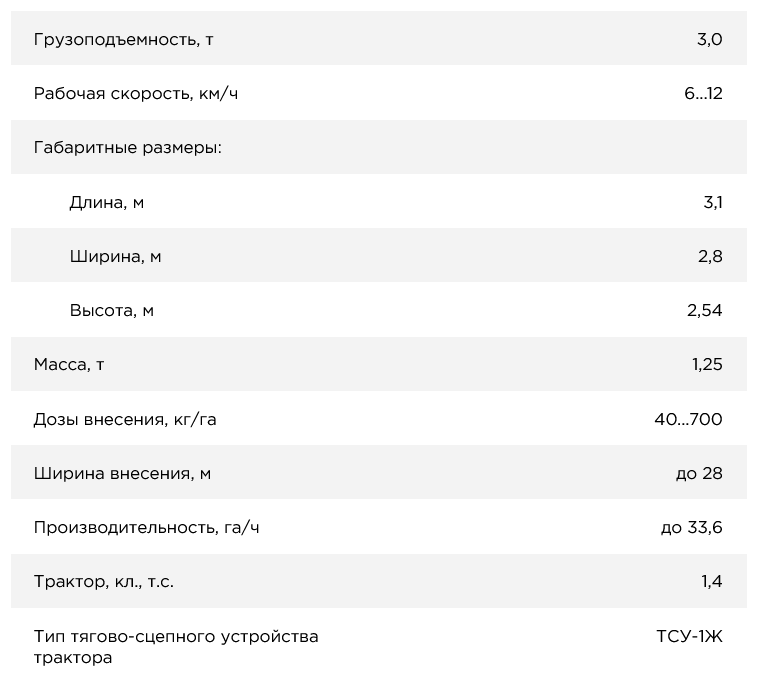Screen dimensions: 760x679
Task: Click the "Дозы внесения, кг/га" label
Action: click(125, 419)
